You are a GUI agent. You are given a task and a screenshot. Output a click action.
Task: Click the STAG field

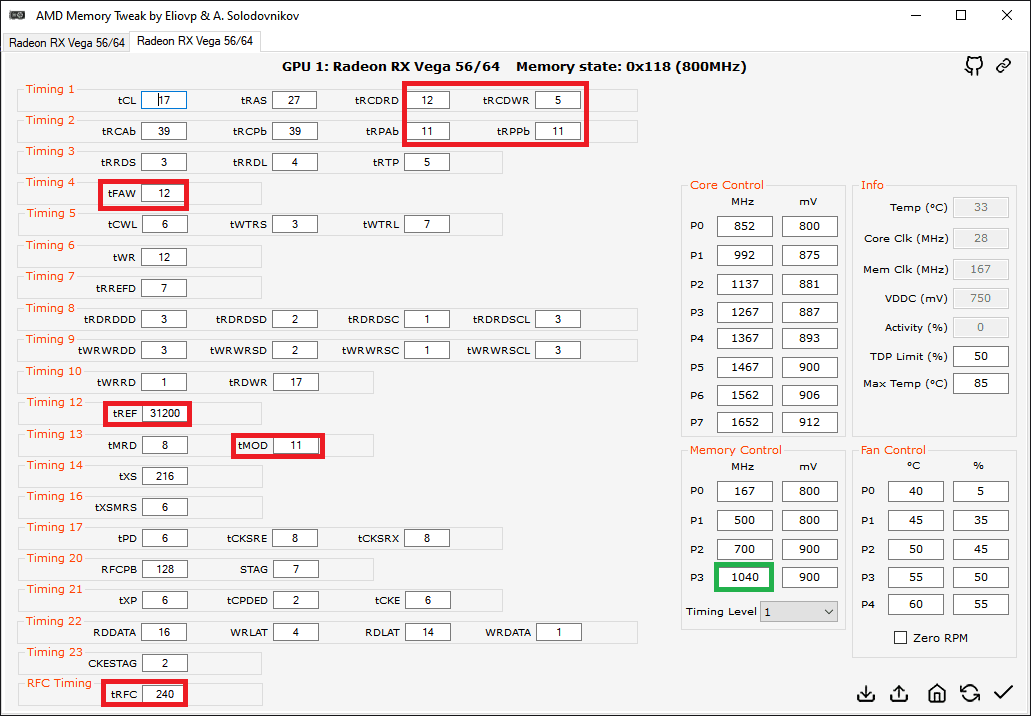[296, 569]
